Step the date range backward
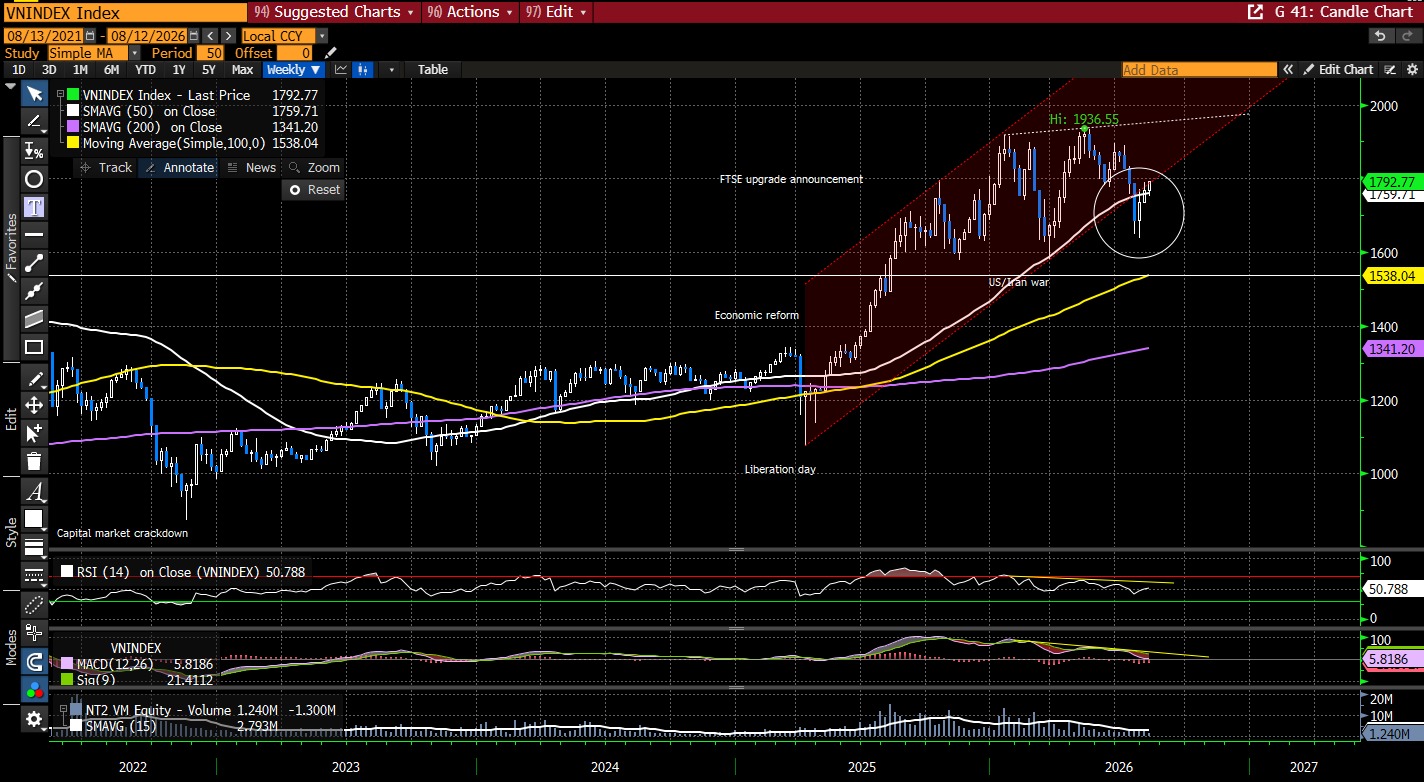This screenshot has height=782, width=1424. click(210, 36)
